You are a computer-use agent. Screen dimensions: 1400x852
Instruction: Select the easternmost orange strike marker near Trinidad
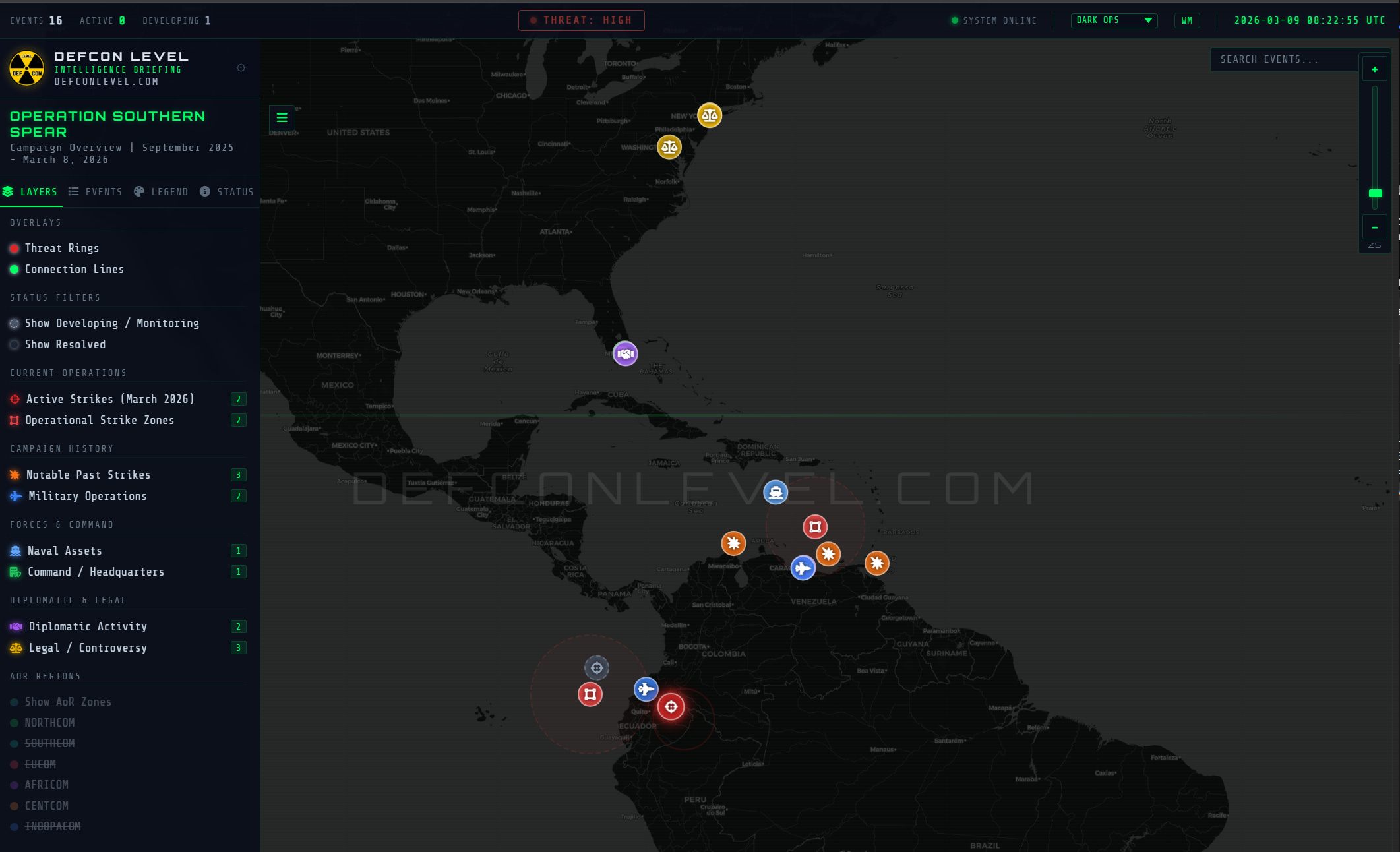pos(876,563)
